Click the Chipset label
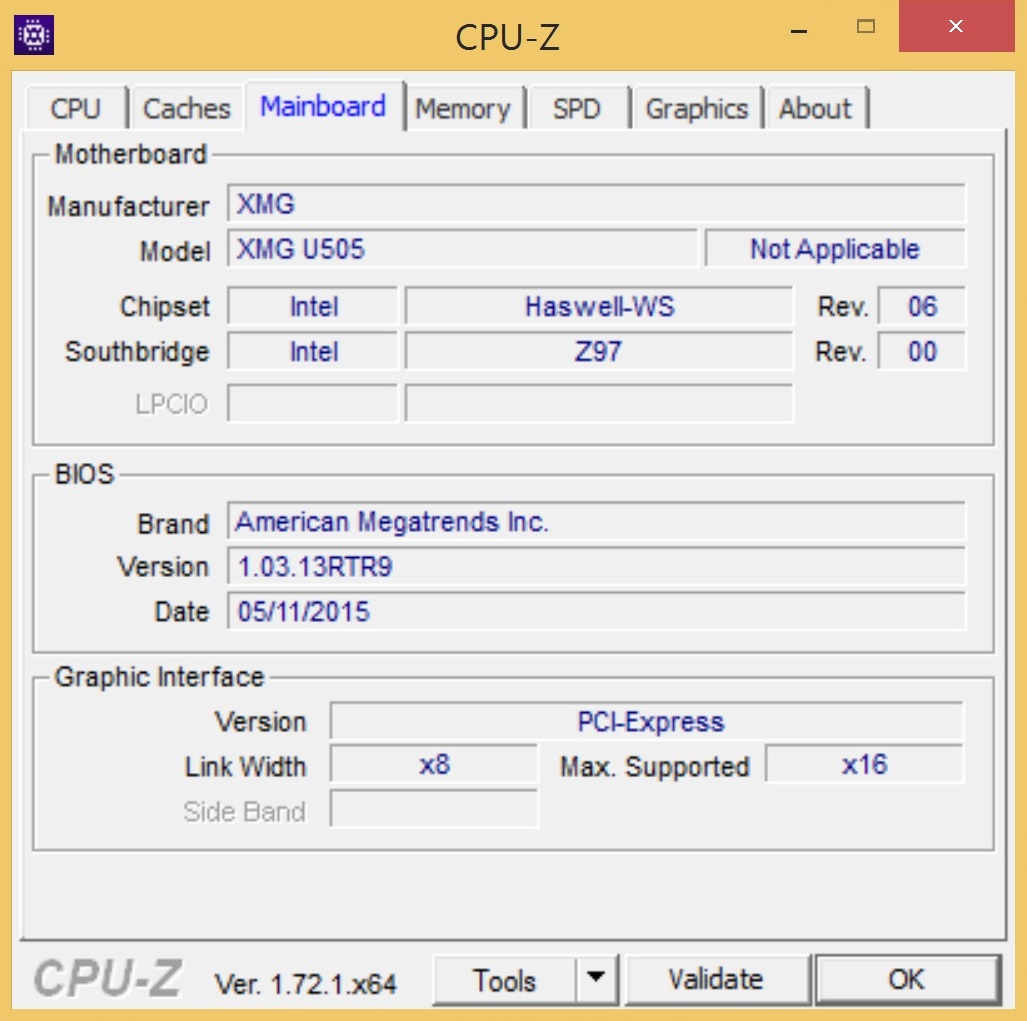 (164, 306)
